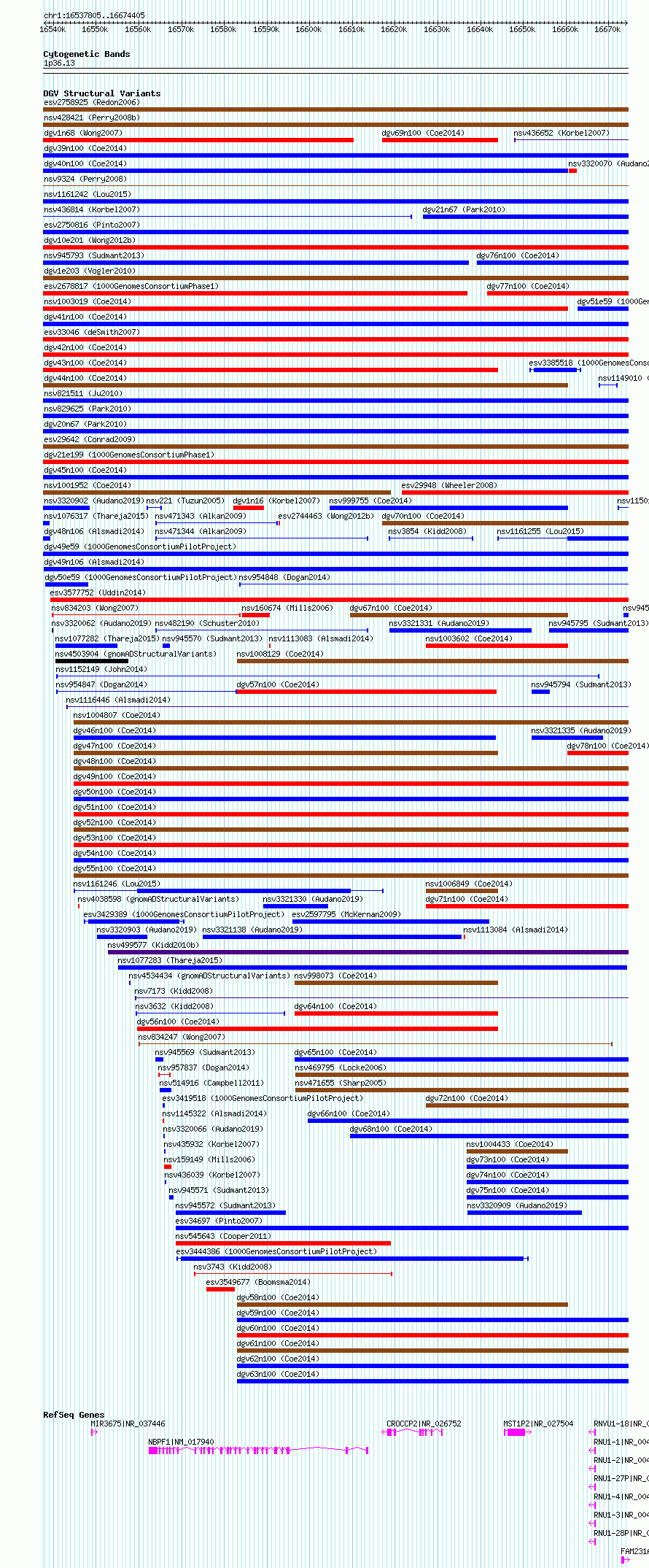This screenshot has height=1568, width=649.
Task: Select nsv834247 (Wong2007) label
Action: [182, 1038]
